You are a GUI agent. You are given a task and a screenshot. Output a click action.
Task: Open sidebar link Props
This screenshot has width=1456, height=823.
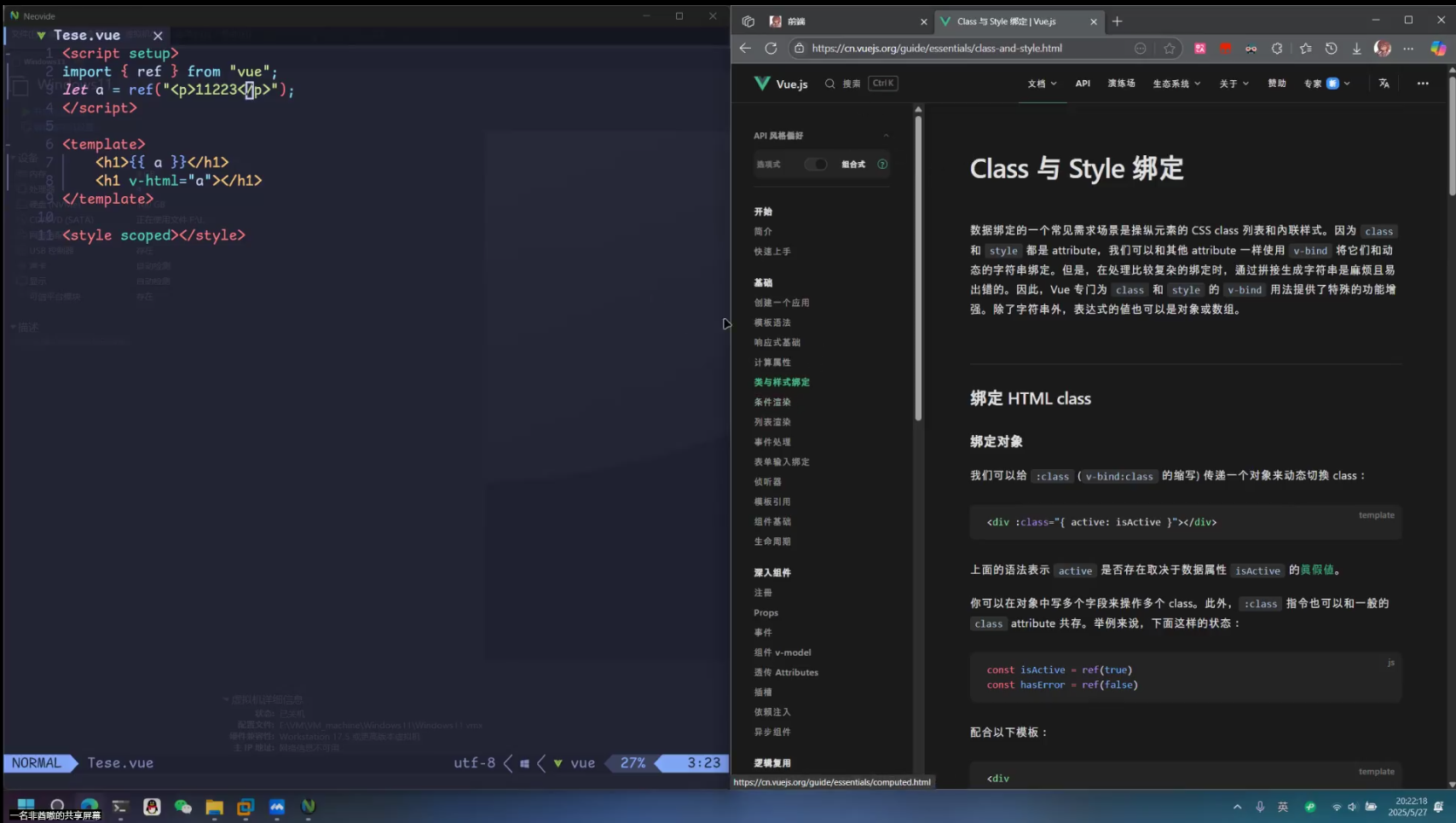click(x=766, y=612)
